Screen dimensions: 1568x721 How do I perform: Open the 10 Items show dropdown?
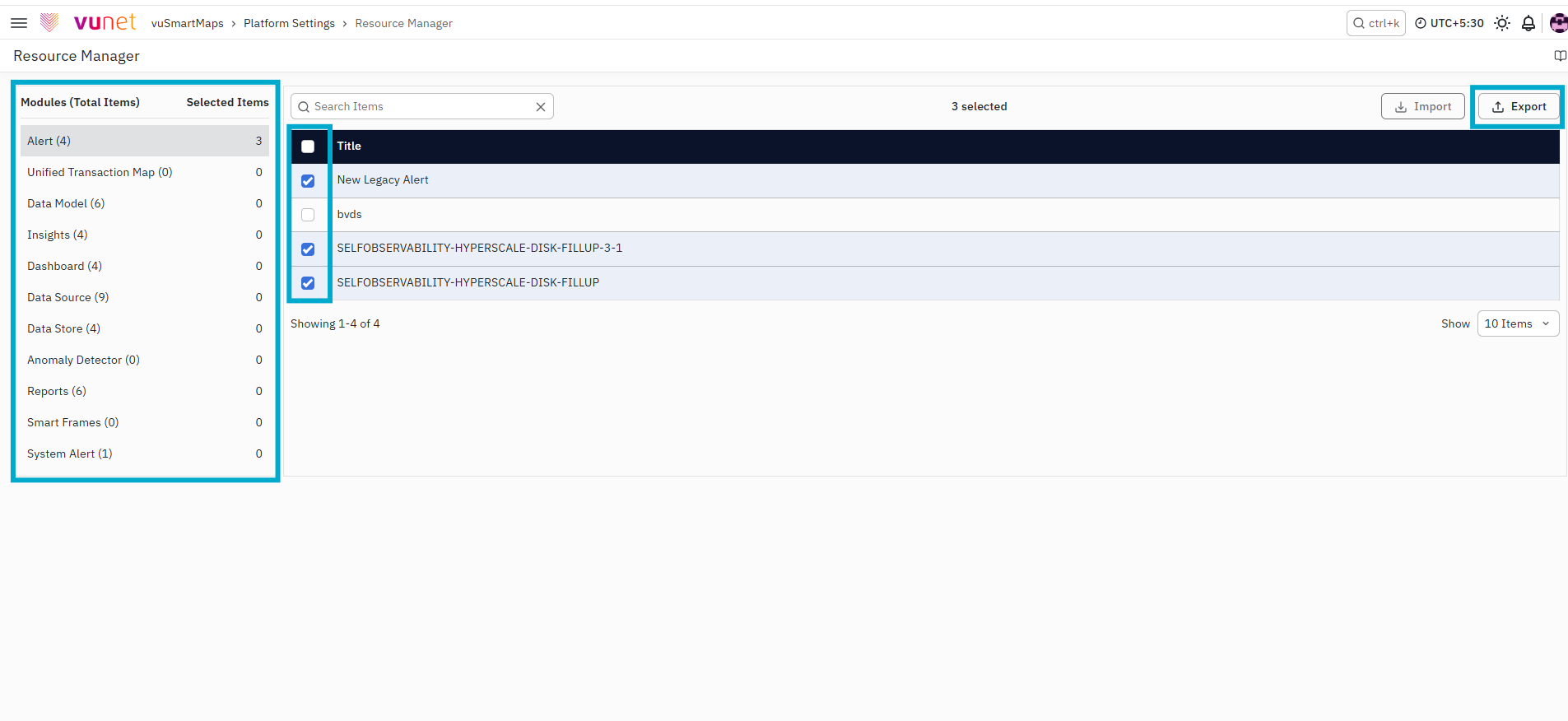[x=1518, y=323]
